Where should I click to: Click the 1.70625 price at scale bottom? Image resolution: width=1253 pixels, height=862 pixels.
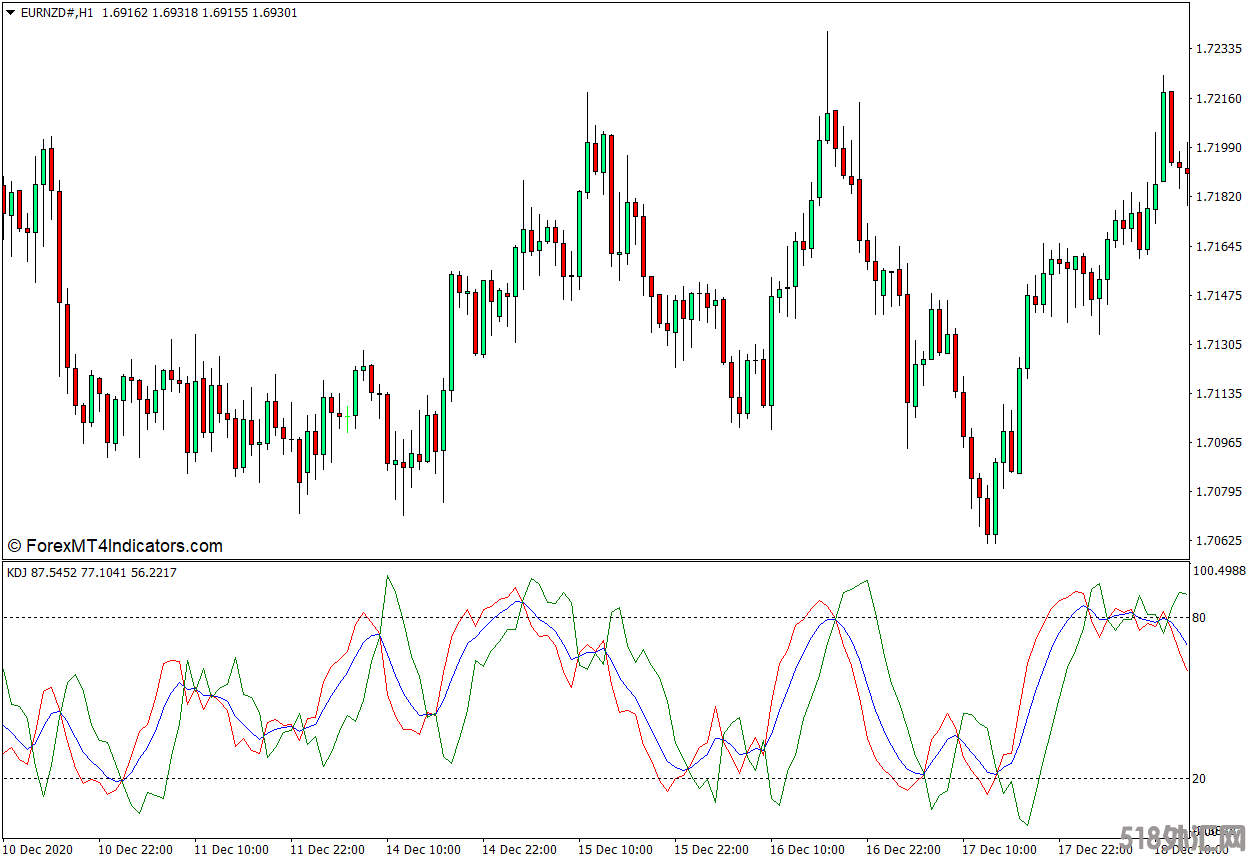pos(1217,541)
